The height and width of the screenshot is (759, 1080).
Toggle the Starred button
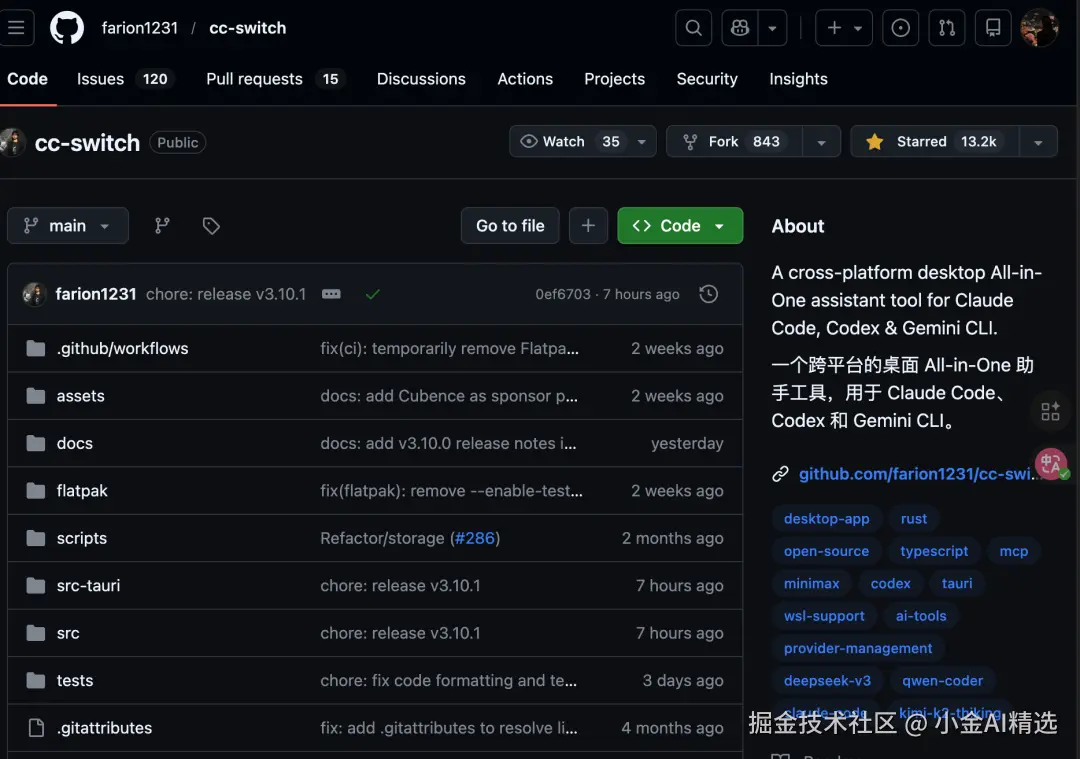point(935,141)
